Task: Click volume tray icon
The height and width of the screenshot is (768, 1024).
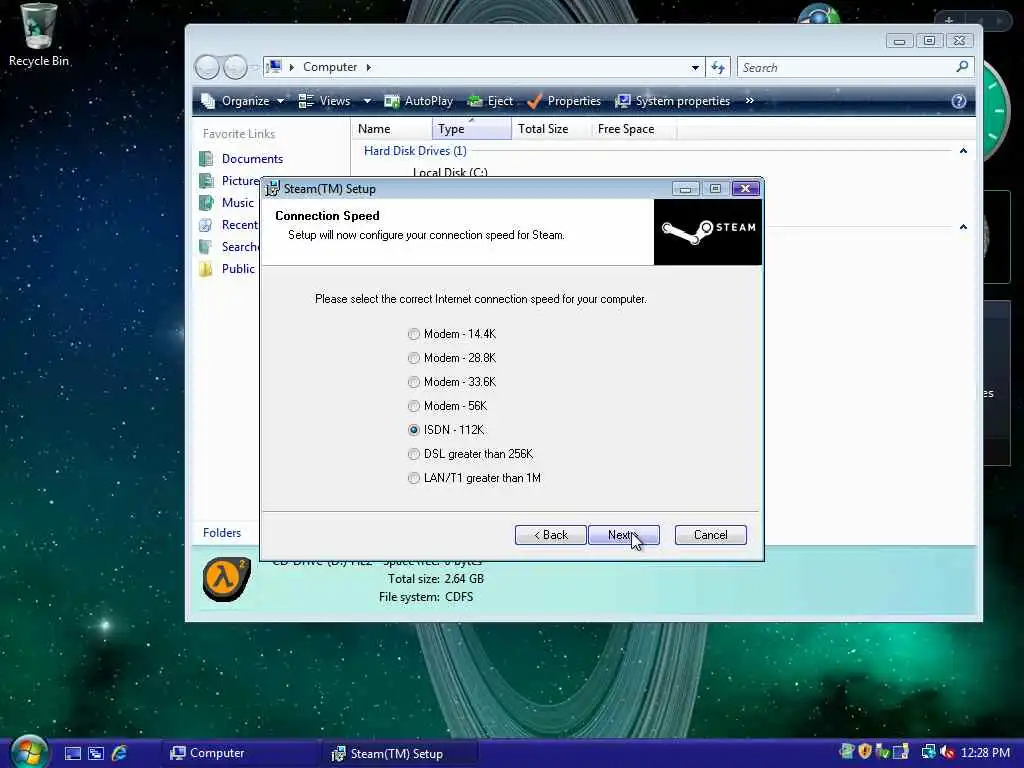Action: point(947,752)
